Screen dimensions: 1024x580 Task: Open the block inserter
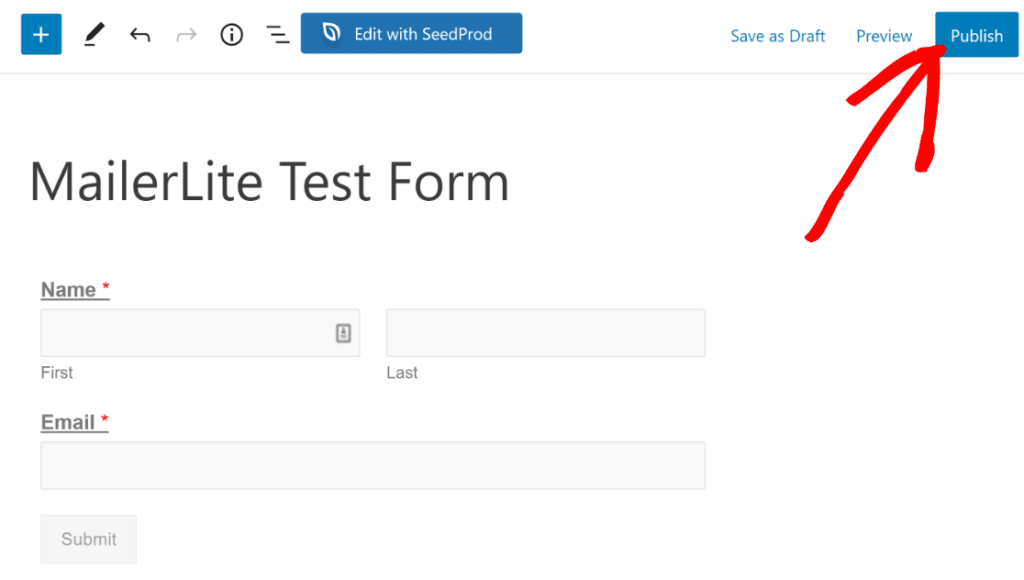[40, 34]
